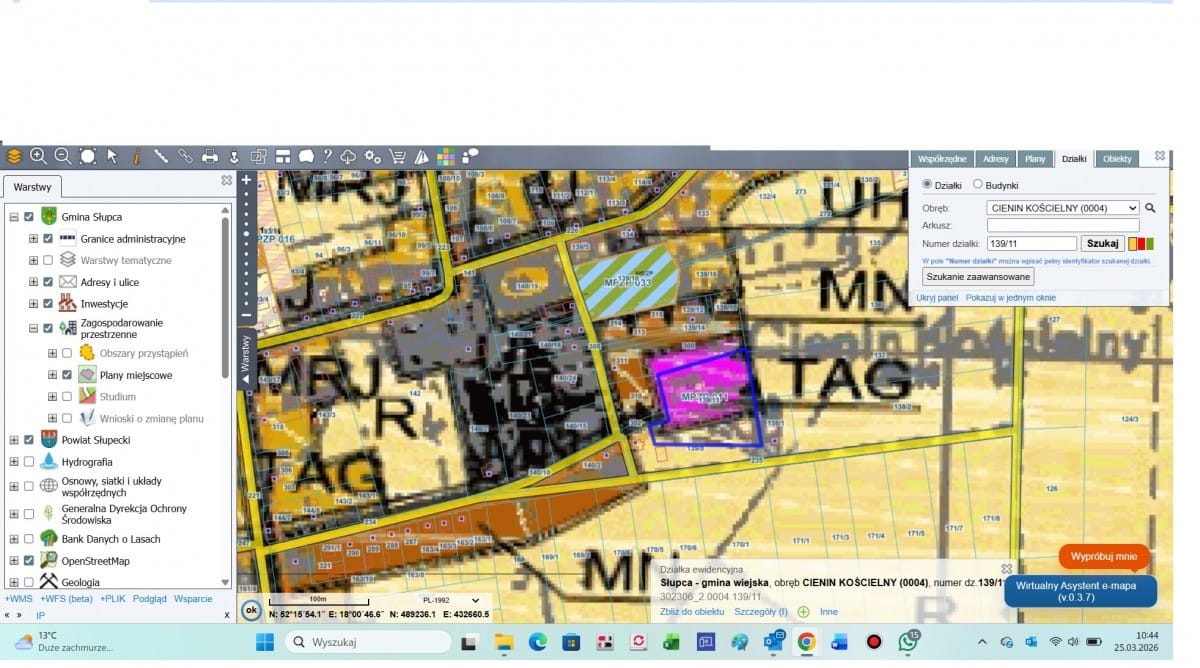This screenshot has height=668, width=1200.
Task: Open the Obręb dropdown list
Action: coord(1063,208)
